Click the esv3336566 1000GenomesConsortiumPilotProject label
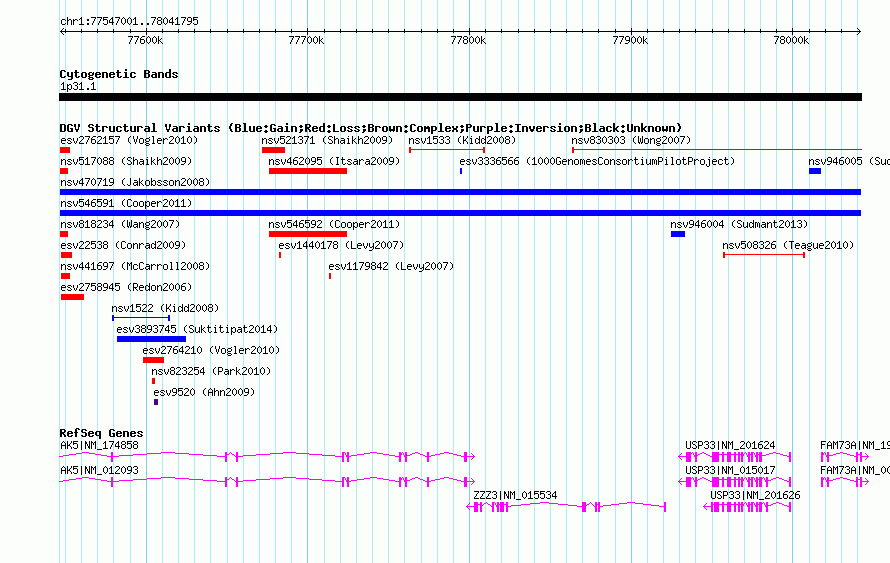890x563 pixels. pyautogui.click(x=597, y=161)
